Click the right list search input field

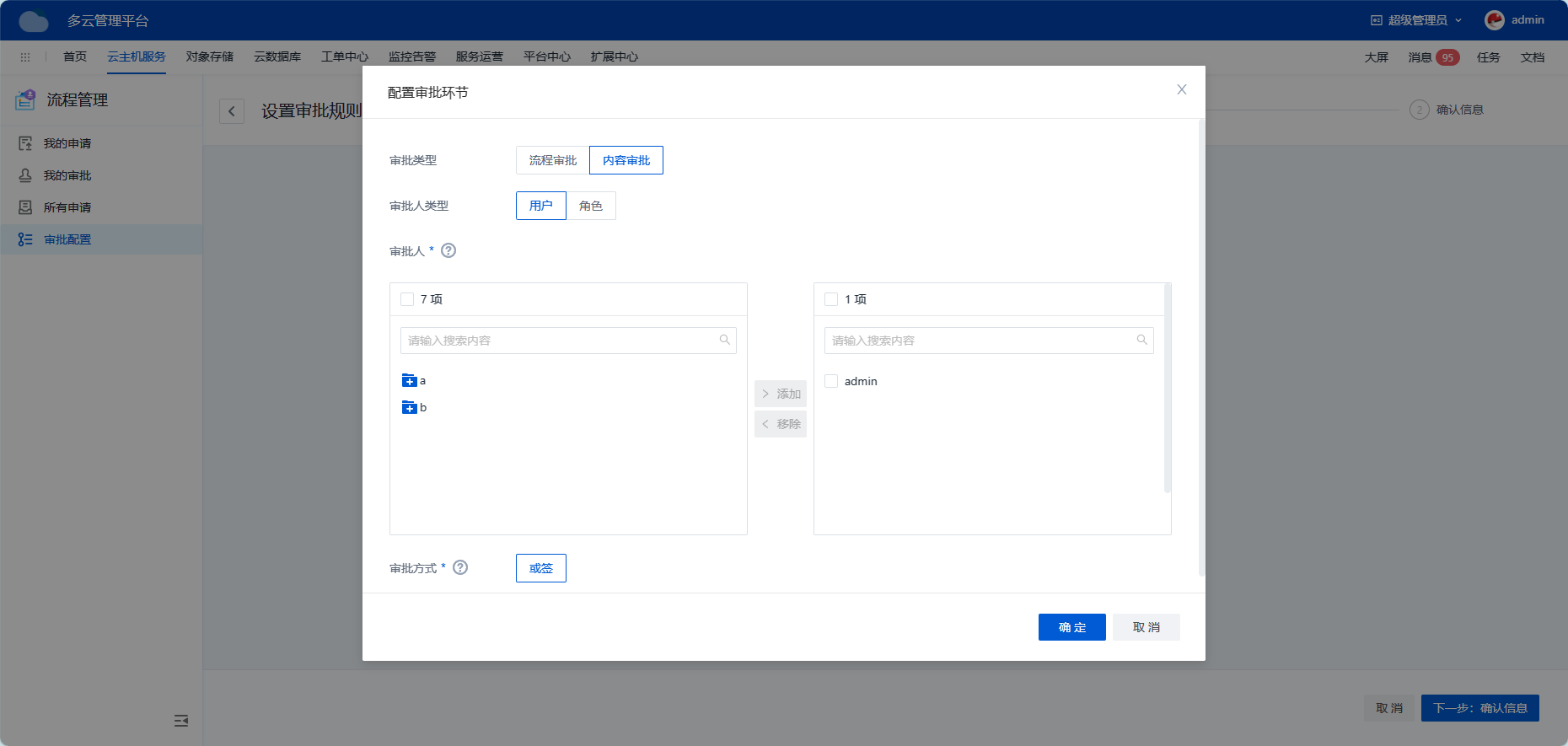click(989, 341)
